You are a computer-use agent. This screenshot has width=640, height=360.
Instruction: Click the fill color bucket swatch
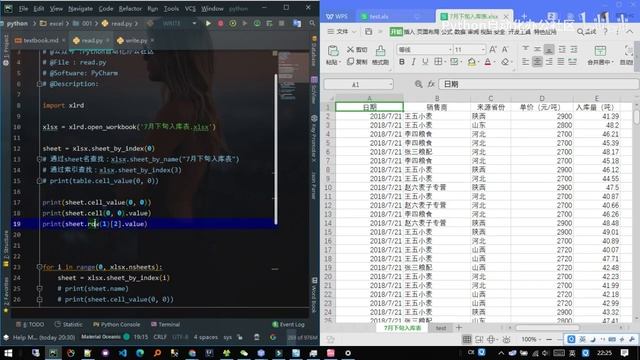pos(471,62)
